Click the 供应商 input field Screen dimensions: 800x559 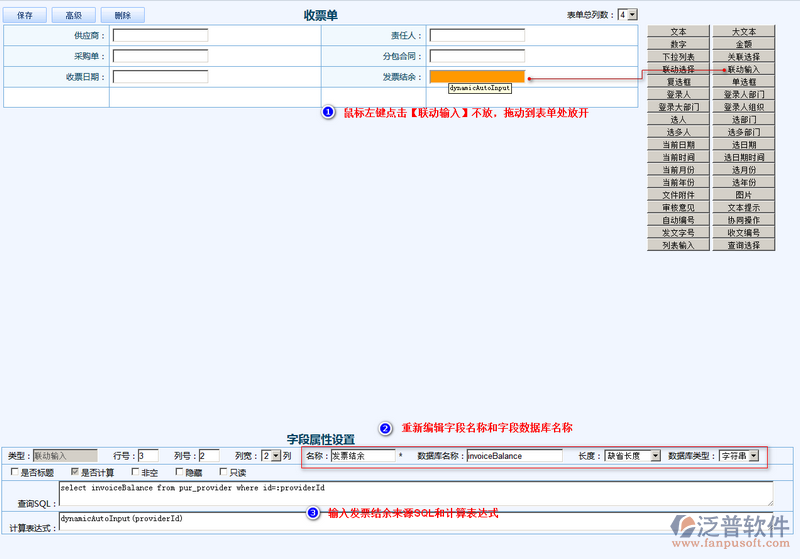[x=160, y=35]
